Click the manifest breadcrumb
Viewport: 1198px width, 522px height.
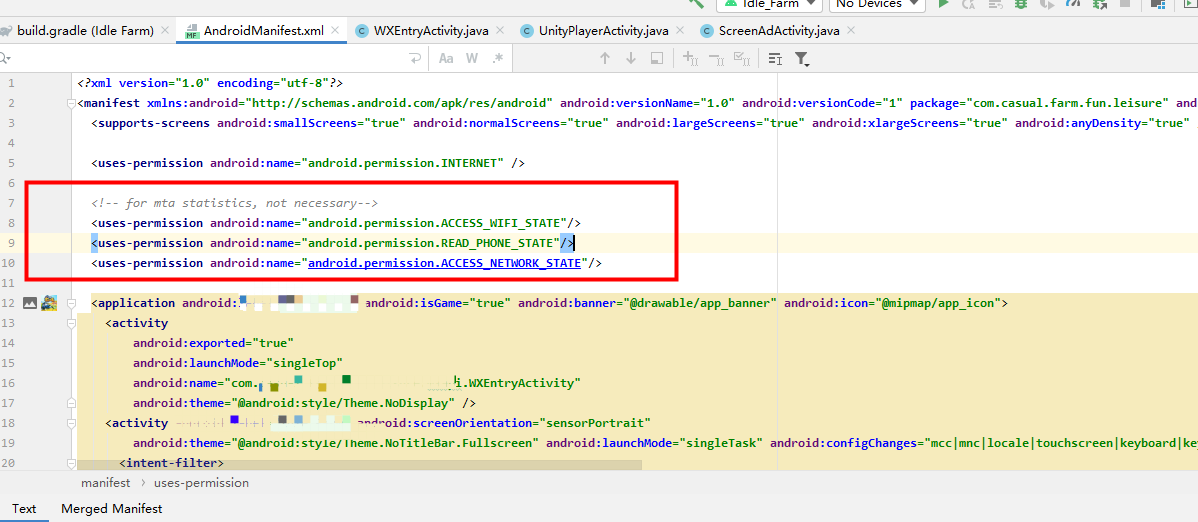click(105, 483)
